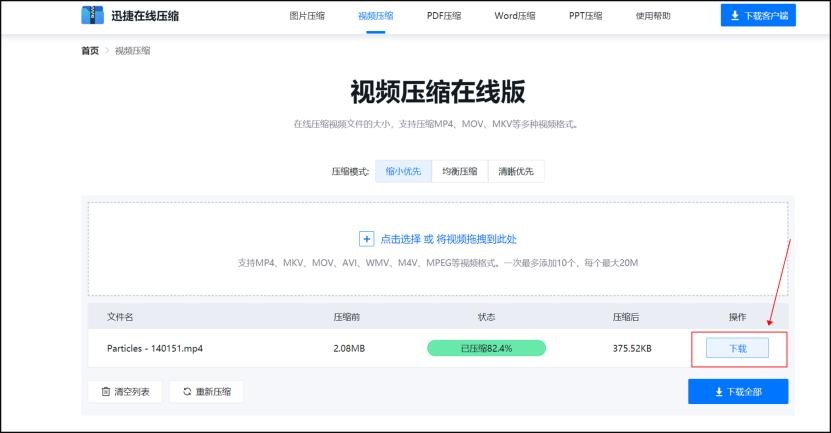Viewport: 831px width, 433px height.
Task: Click the plus icon in upload area
Action: (x=366, y=239)
